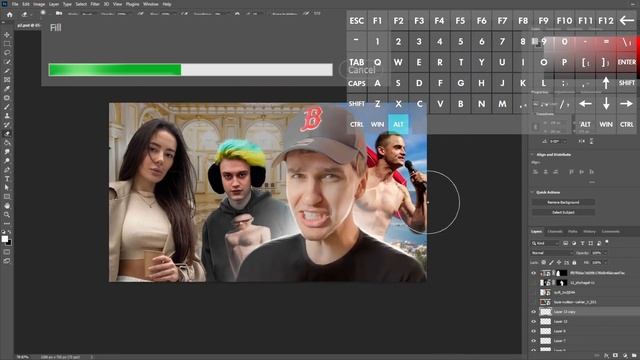The image size is (640, 360).
Task: Click the align left edges icon
Action: (x=536, y=172)
